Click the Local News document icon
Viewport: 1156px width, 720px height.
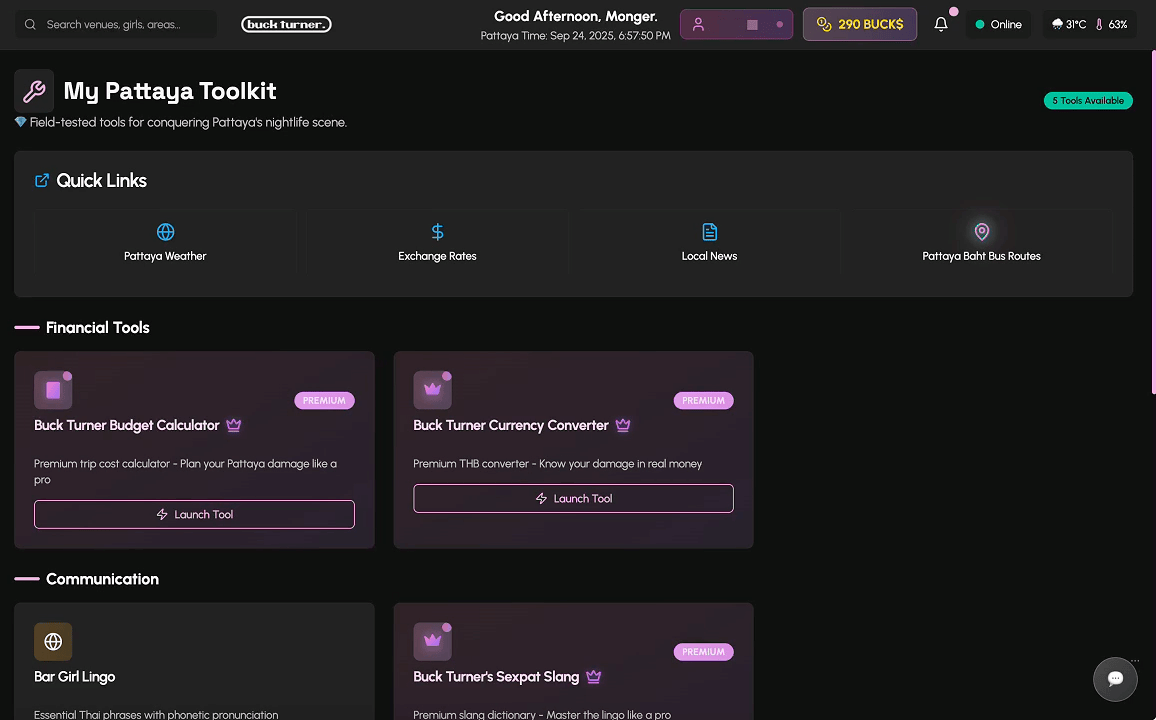tap(709, 231)
